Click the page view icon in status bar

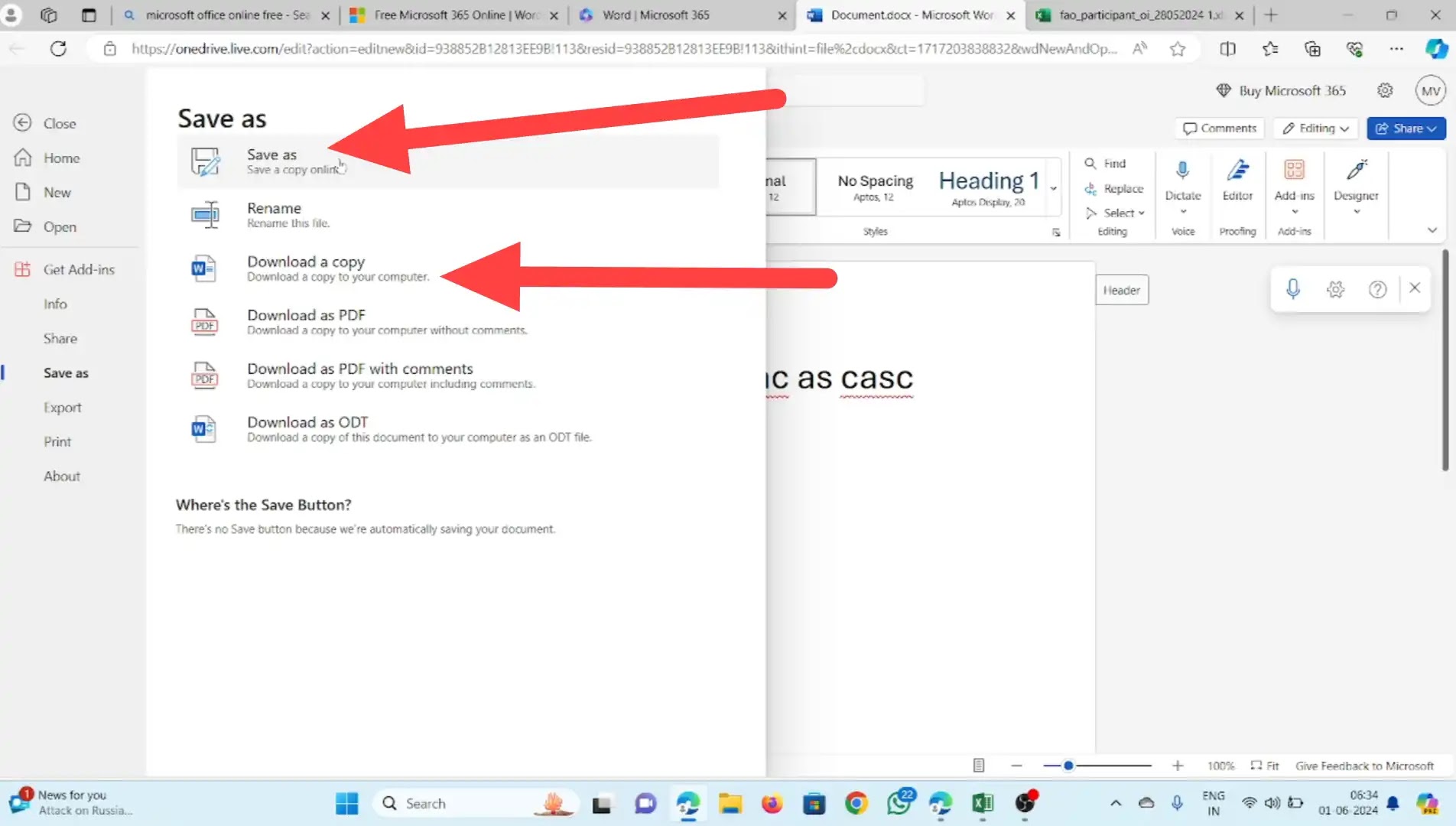click(x=978, y=765)
